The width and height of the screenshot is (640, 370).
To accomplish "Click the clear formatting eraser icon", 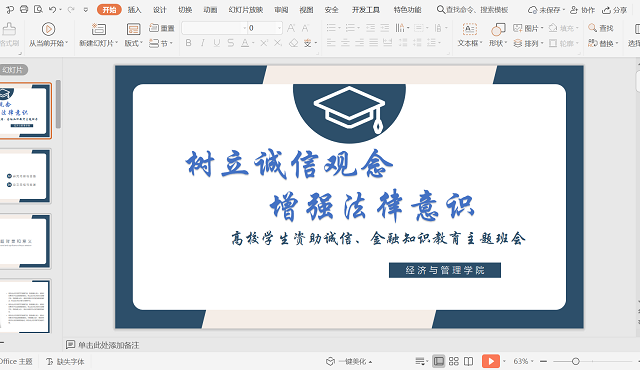I will [293, 43].
